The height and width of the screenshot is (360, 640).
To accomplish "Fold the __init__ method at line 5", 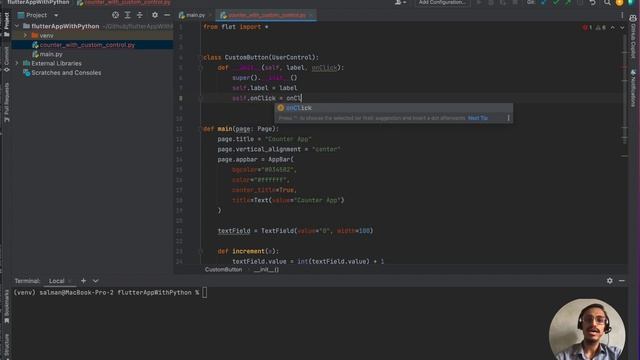I will click(x=200, y=68).
